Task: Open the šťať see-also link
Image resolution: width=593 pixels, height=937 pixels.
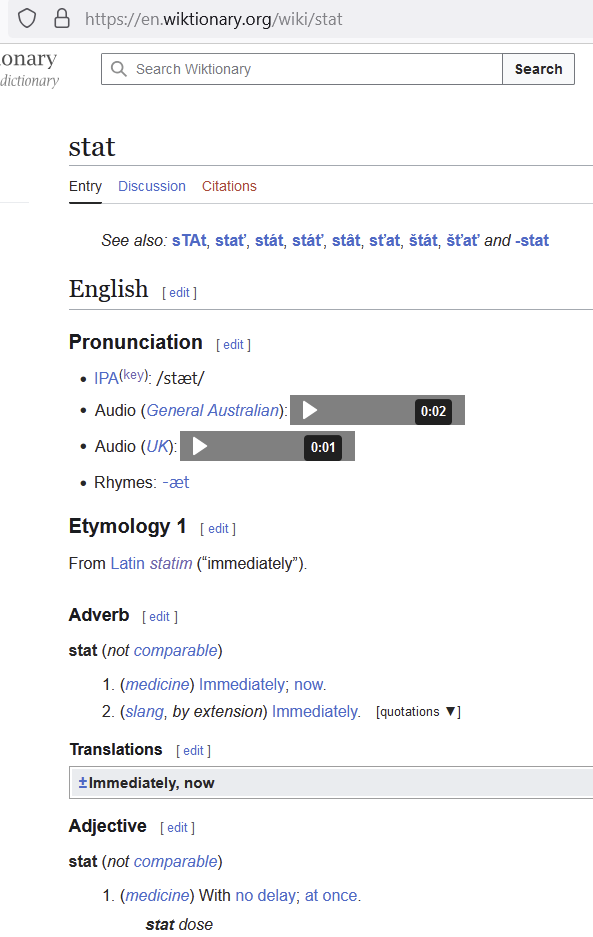Action: tap(463, 240)
